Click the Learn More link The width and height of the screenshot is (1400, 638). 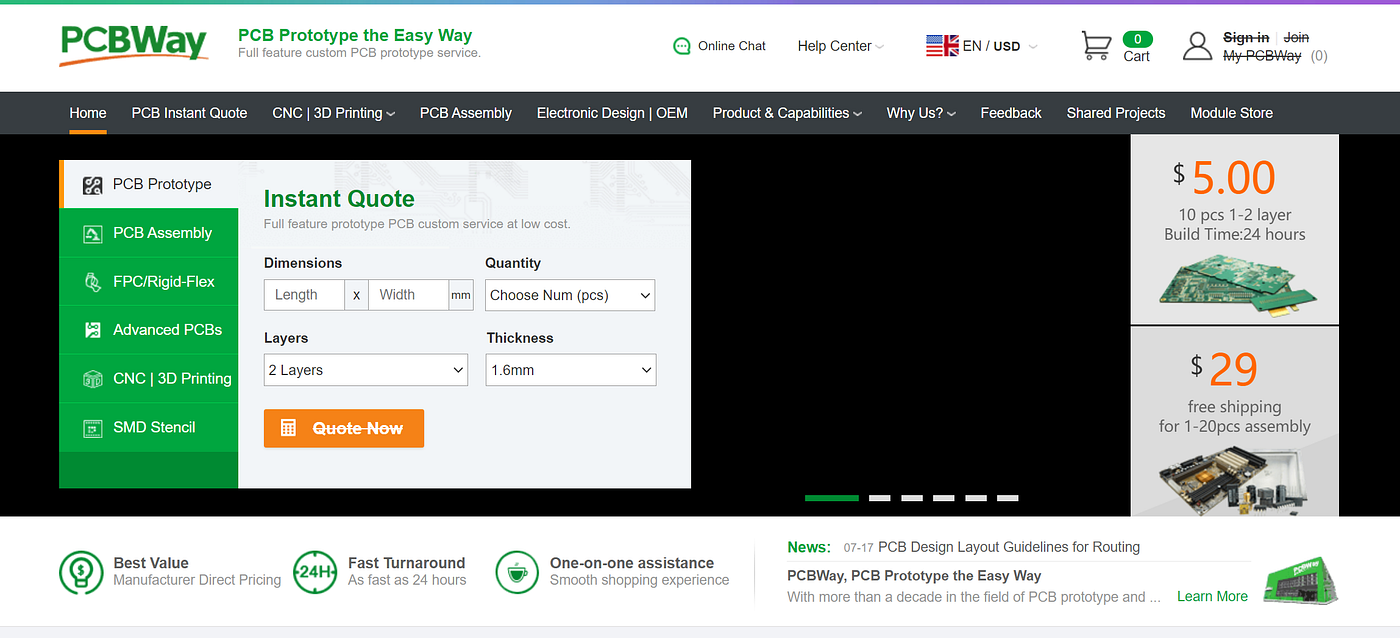(1212, 597)
